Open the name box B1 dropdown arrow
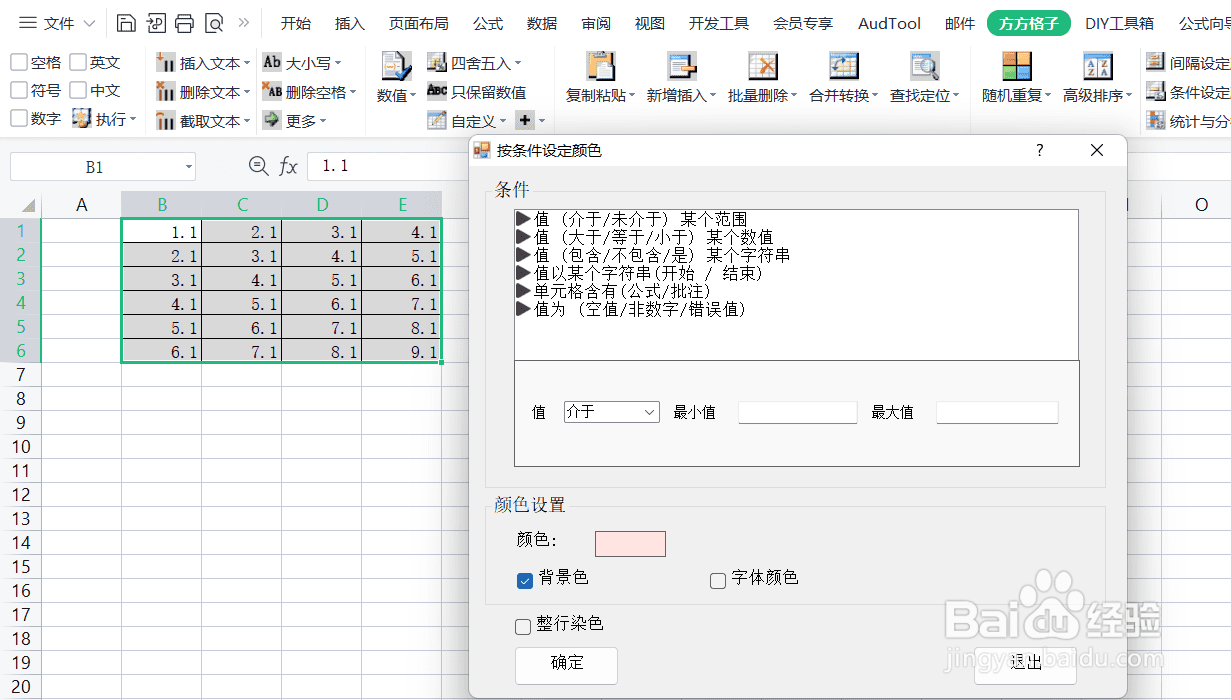The image size is (1231, 700). click(188, 167)
